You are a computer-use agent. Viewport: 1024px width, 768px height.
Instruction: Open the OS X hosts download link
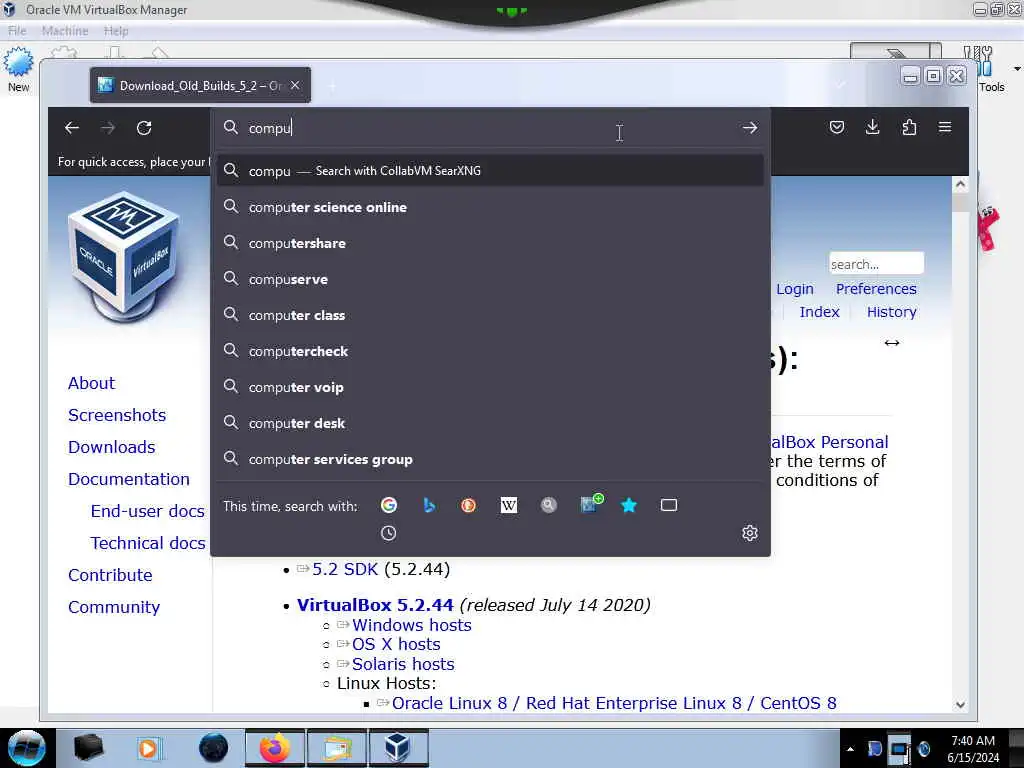[x=396, y=645]
